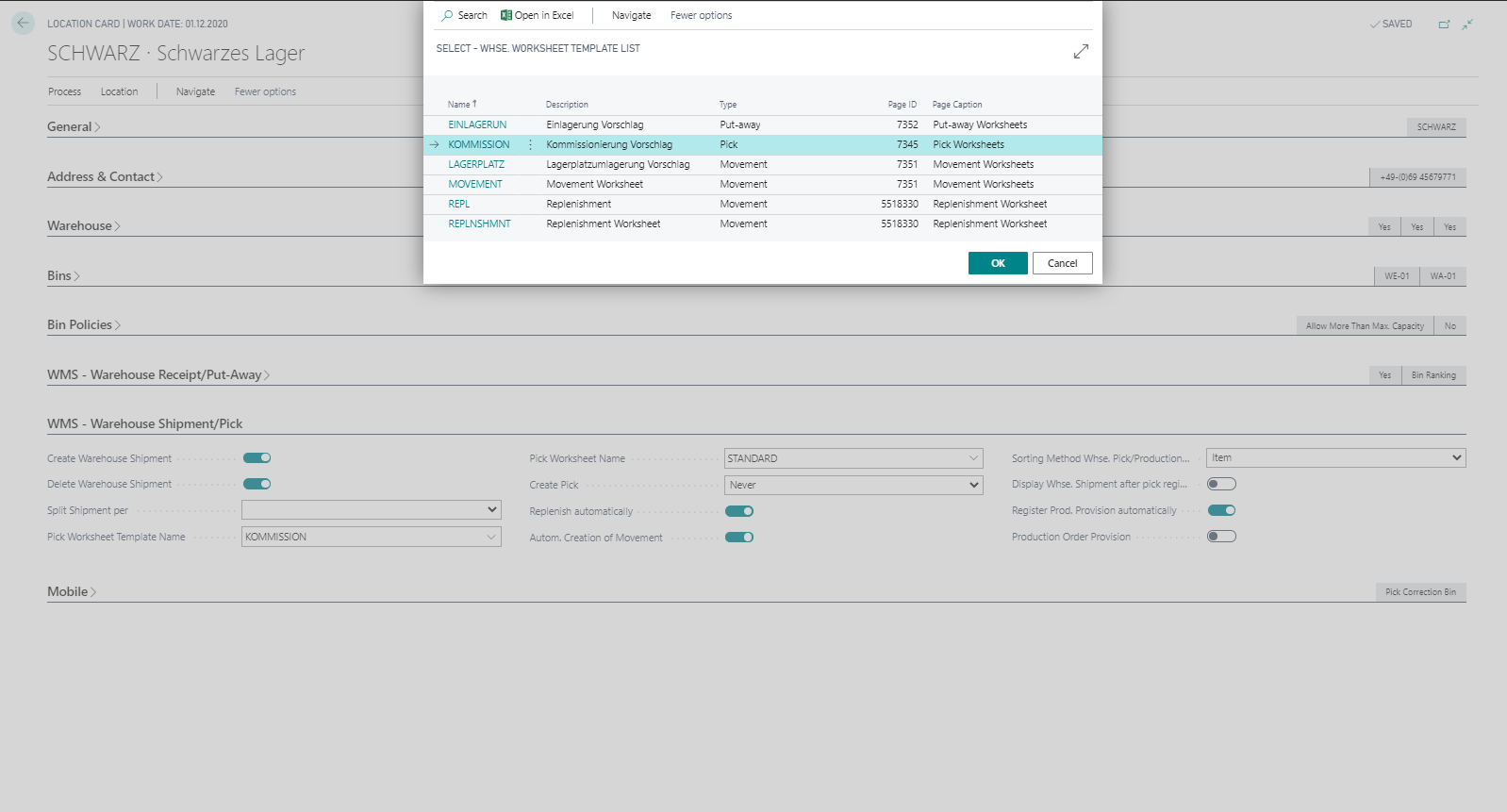Open the Location menu
This screenshot has width=1507, height=812.
[119, 91]
